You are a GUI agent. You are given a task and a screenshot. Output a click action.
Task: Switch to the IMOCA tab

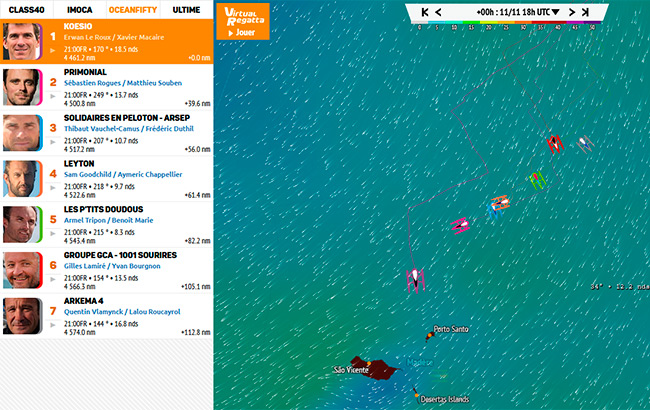(x=79, y=8)
